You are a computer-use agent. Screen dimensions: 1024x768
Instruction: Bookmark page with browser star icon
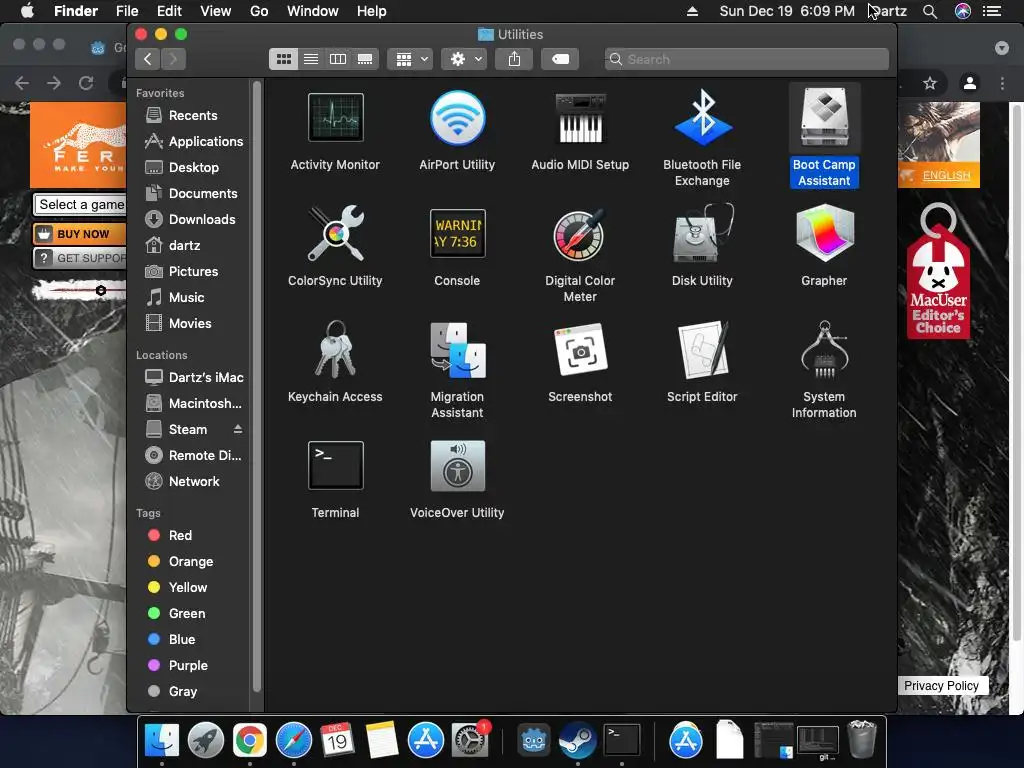tap(930, 84)
